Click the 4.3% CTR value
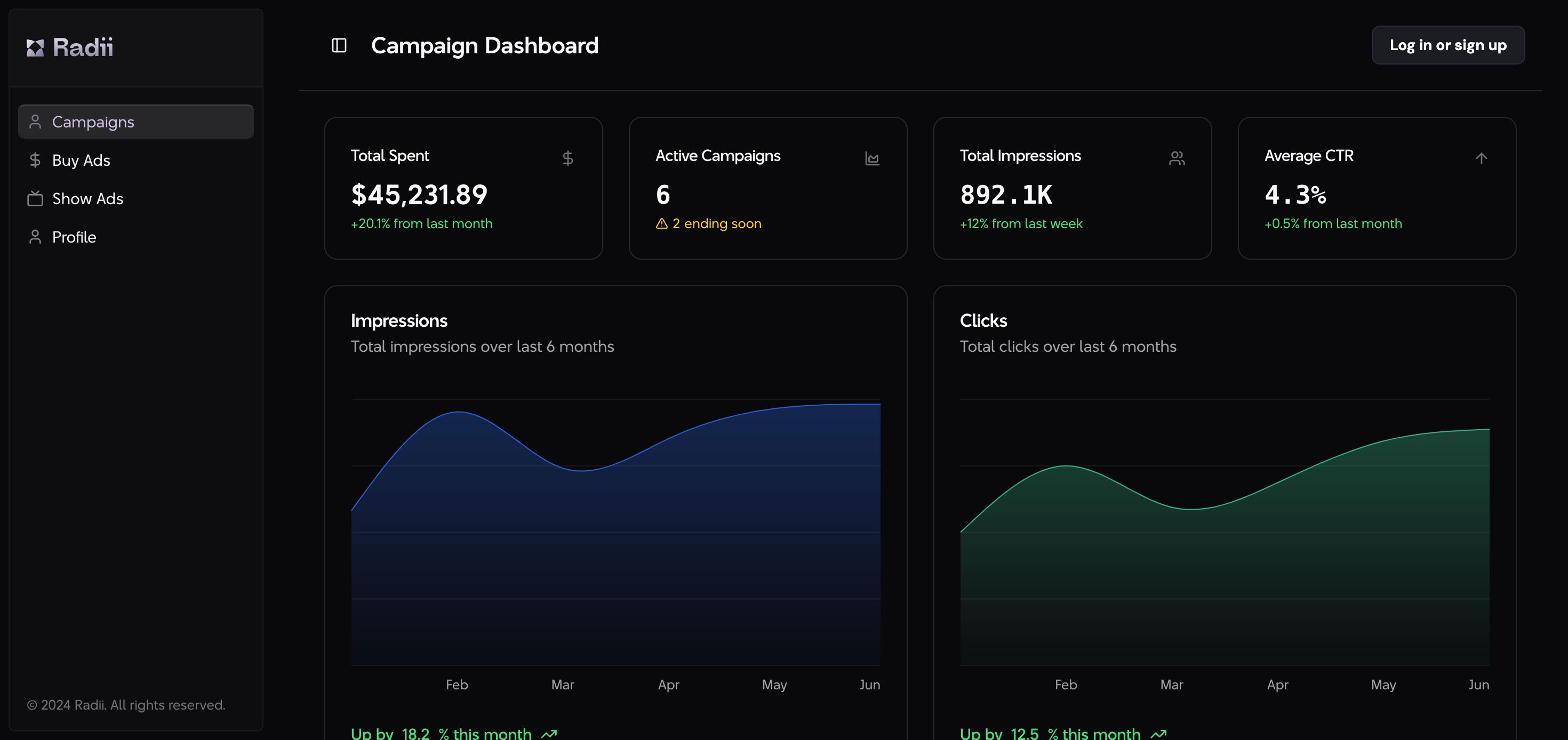This screenshot has height=740, width=1568. [1295, 195]
